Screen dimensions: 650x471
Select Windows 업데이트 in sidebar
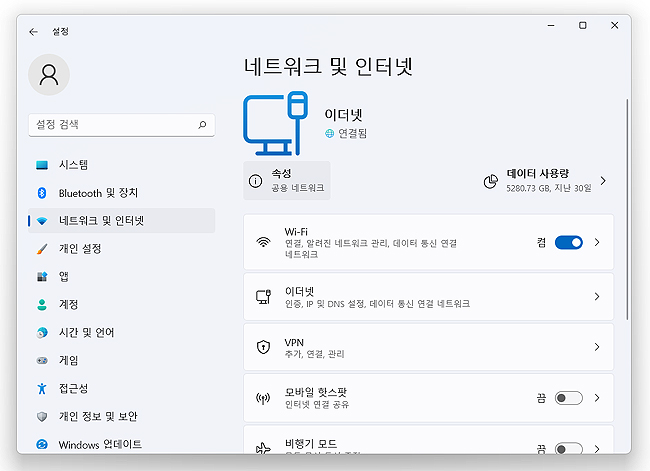click(121, 444)
